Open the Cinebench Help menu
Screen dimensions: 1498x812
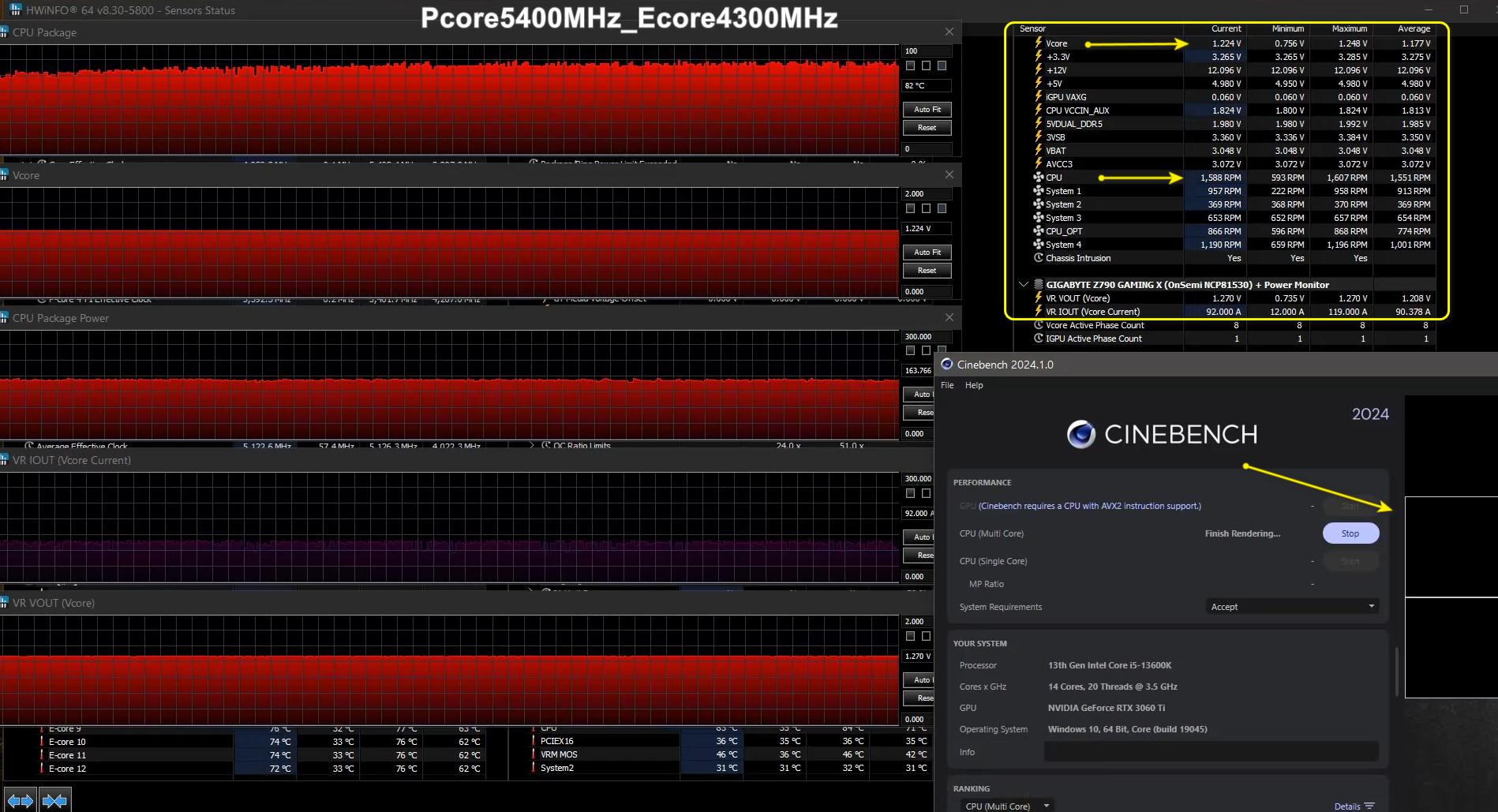click(974, 385)
